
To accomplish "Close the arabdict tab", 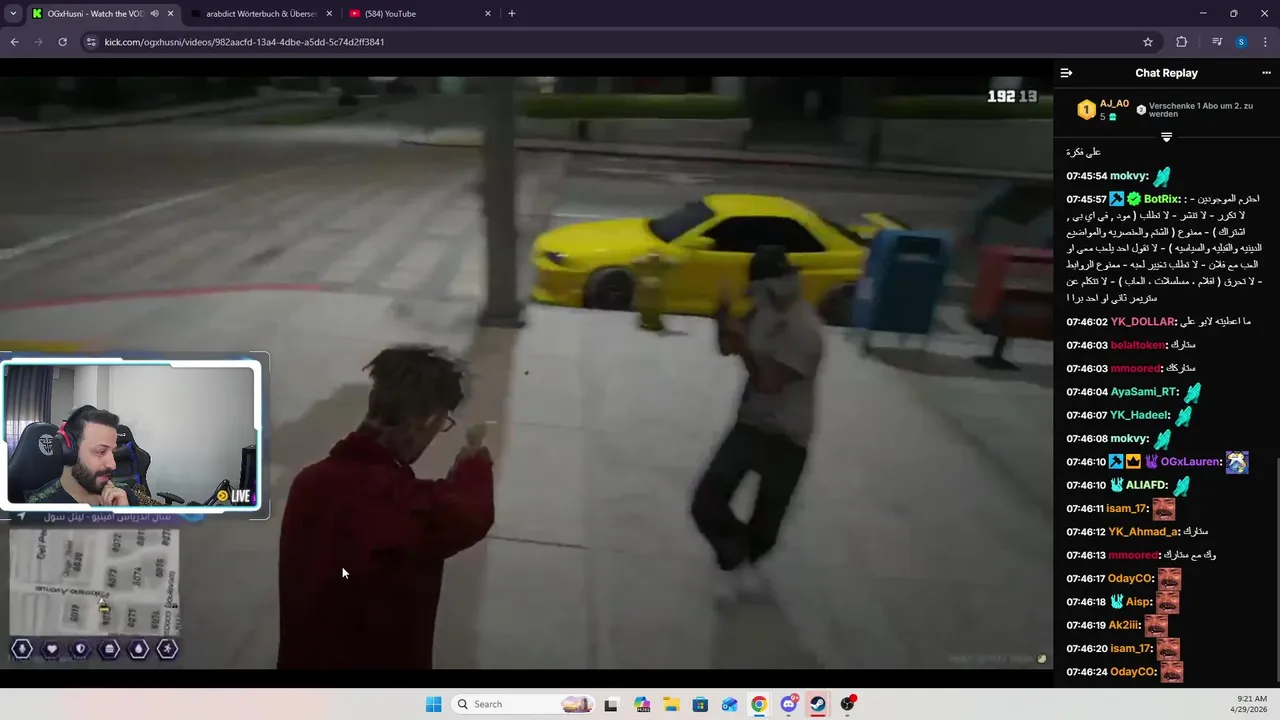I will pyautogui.click(x=329, y=14).
